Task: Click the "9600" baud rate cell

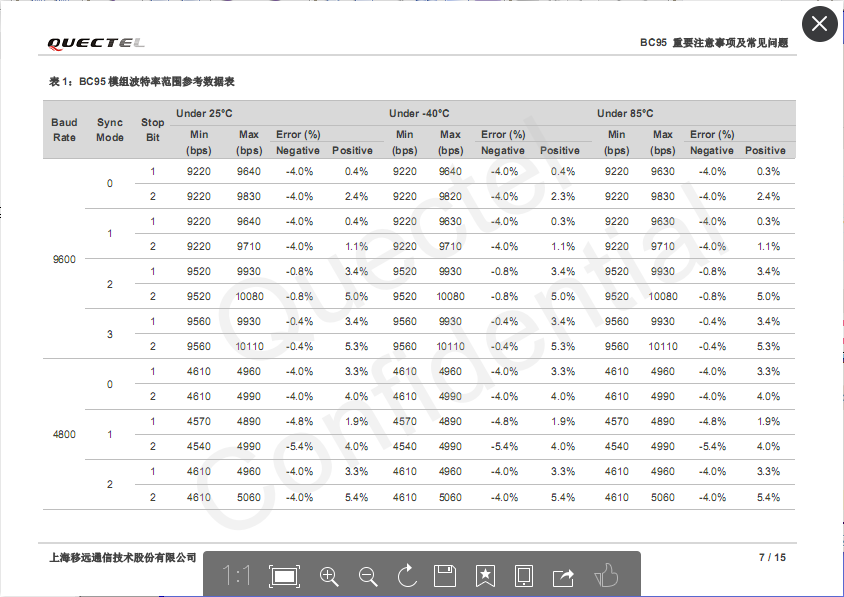Action: (x=64, y=259)
